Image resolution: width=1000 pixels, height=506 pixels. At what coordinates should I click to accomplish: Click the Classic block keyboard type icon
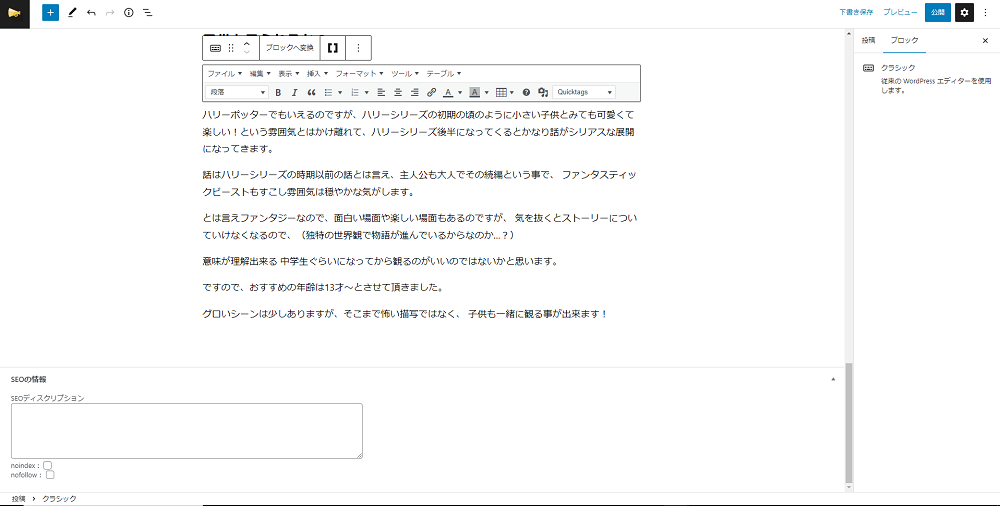click(x=216, y=48)
